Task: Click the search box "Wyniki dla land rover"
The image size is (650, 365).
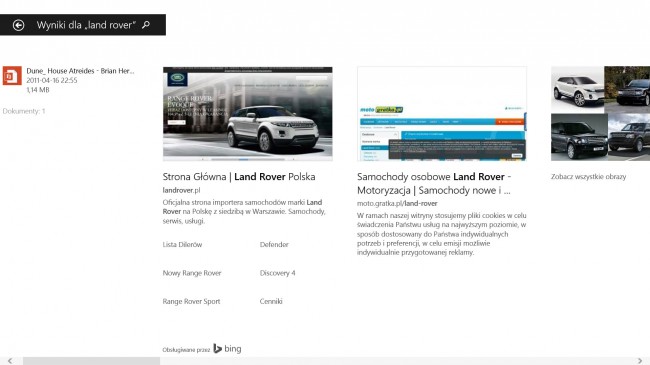Action: pos(83,25)
